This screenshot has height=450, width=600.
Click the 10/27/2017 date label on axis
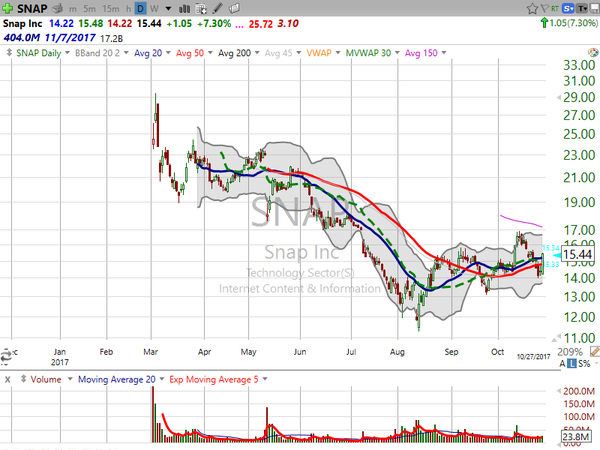point(533,357)
